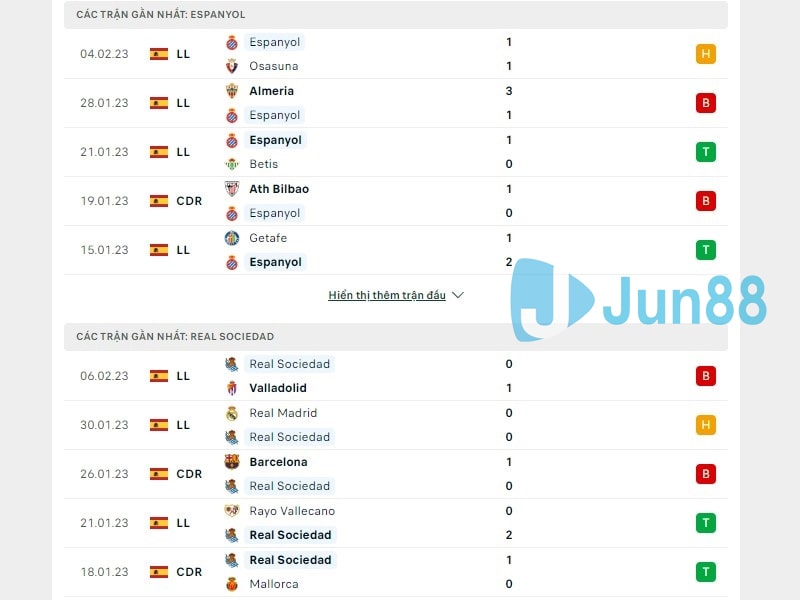
Task: Select the Barcelona club crest
Action: pos(230,462)
